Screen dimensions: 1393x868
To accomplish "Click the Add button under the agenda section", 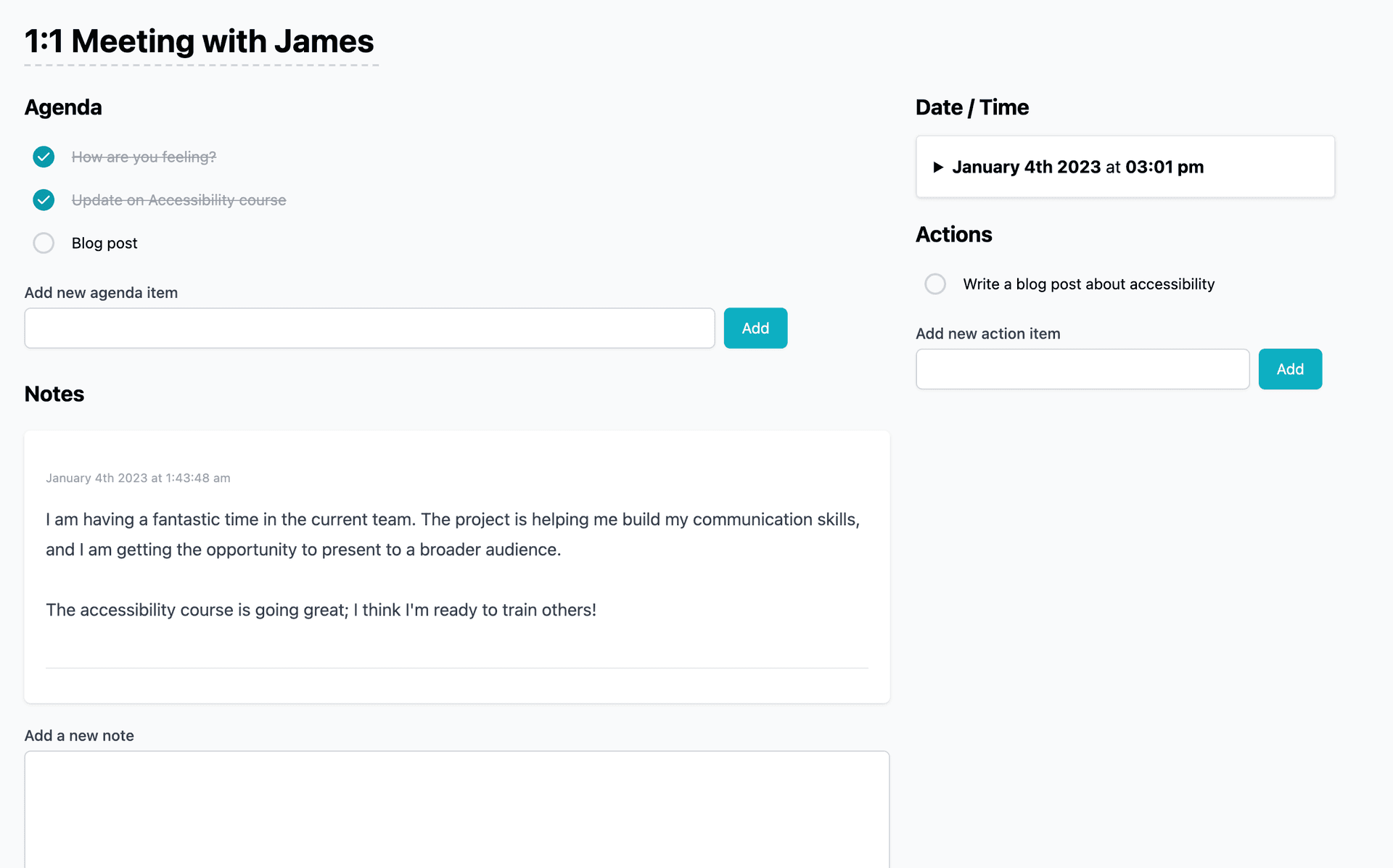I will 755,328.
